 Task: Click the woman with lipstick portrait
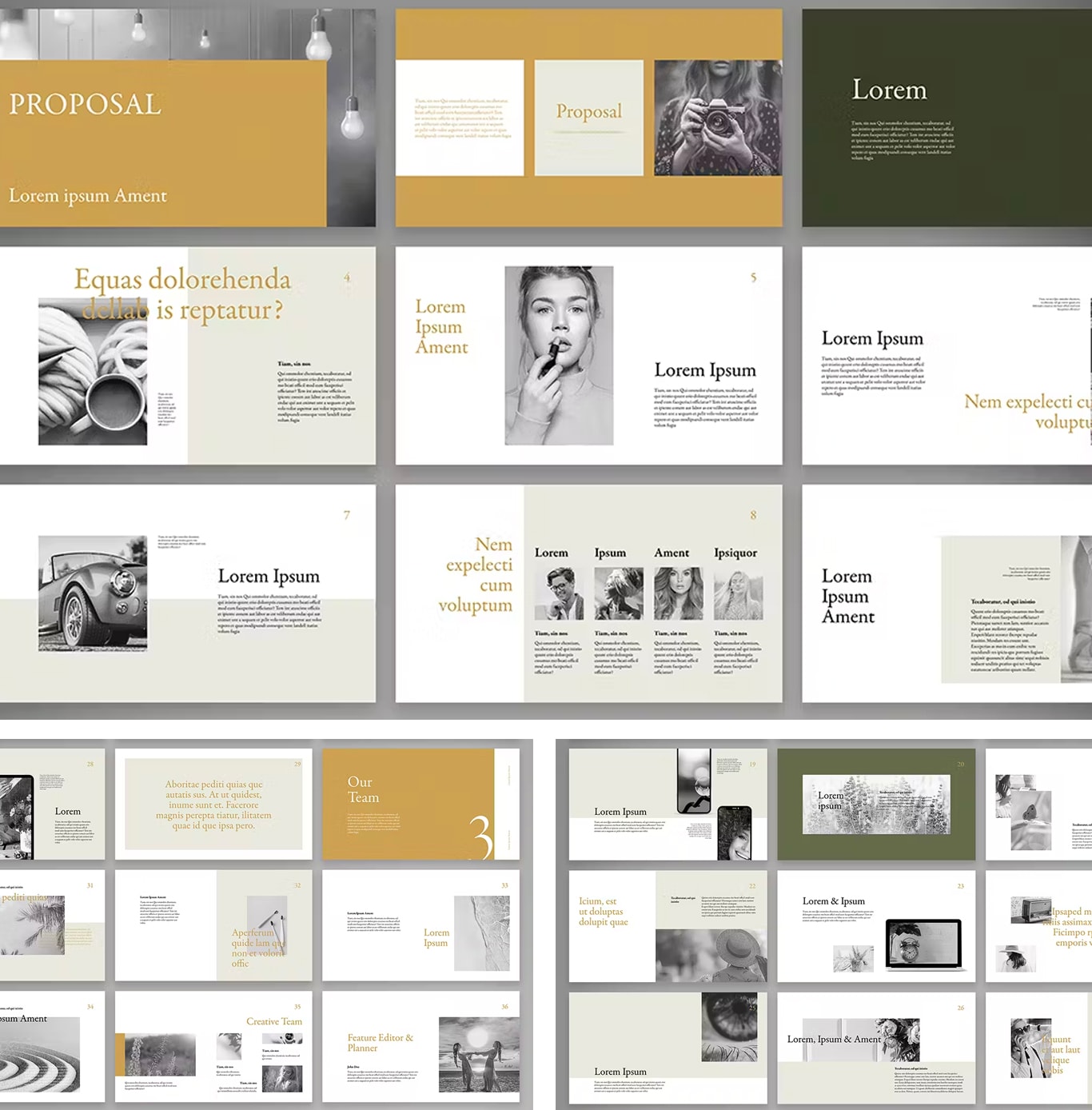tap(559, 355)
